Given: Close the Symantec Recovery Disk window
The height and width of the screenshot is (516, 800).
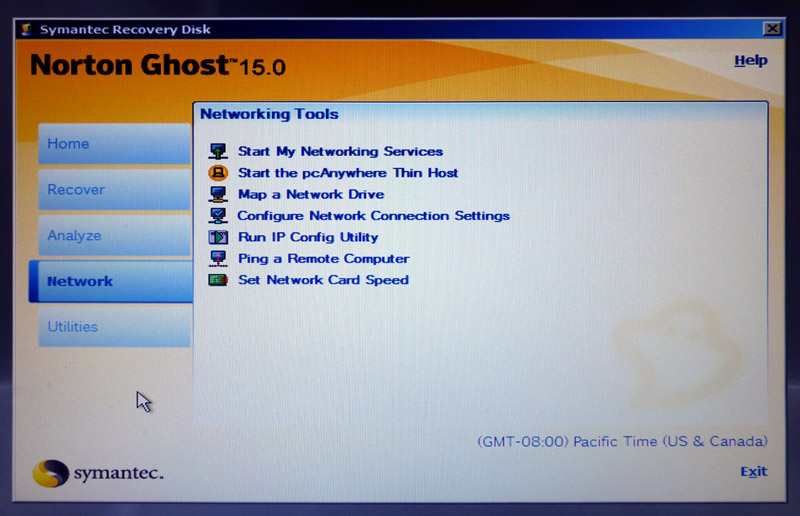Looking at the screenshot, I should pos(772,29).
